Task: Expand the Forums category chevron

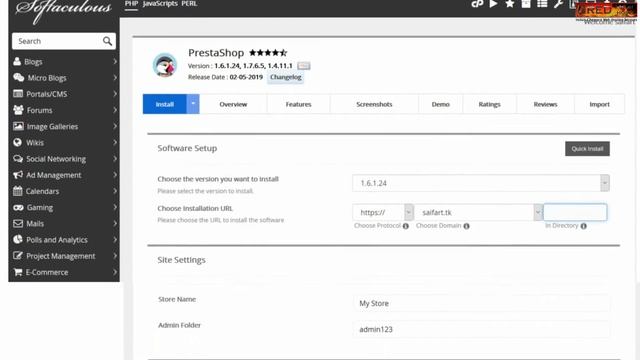Action: point(115,110)
